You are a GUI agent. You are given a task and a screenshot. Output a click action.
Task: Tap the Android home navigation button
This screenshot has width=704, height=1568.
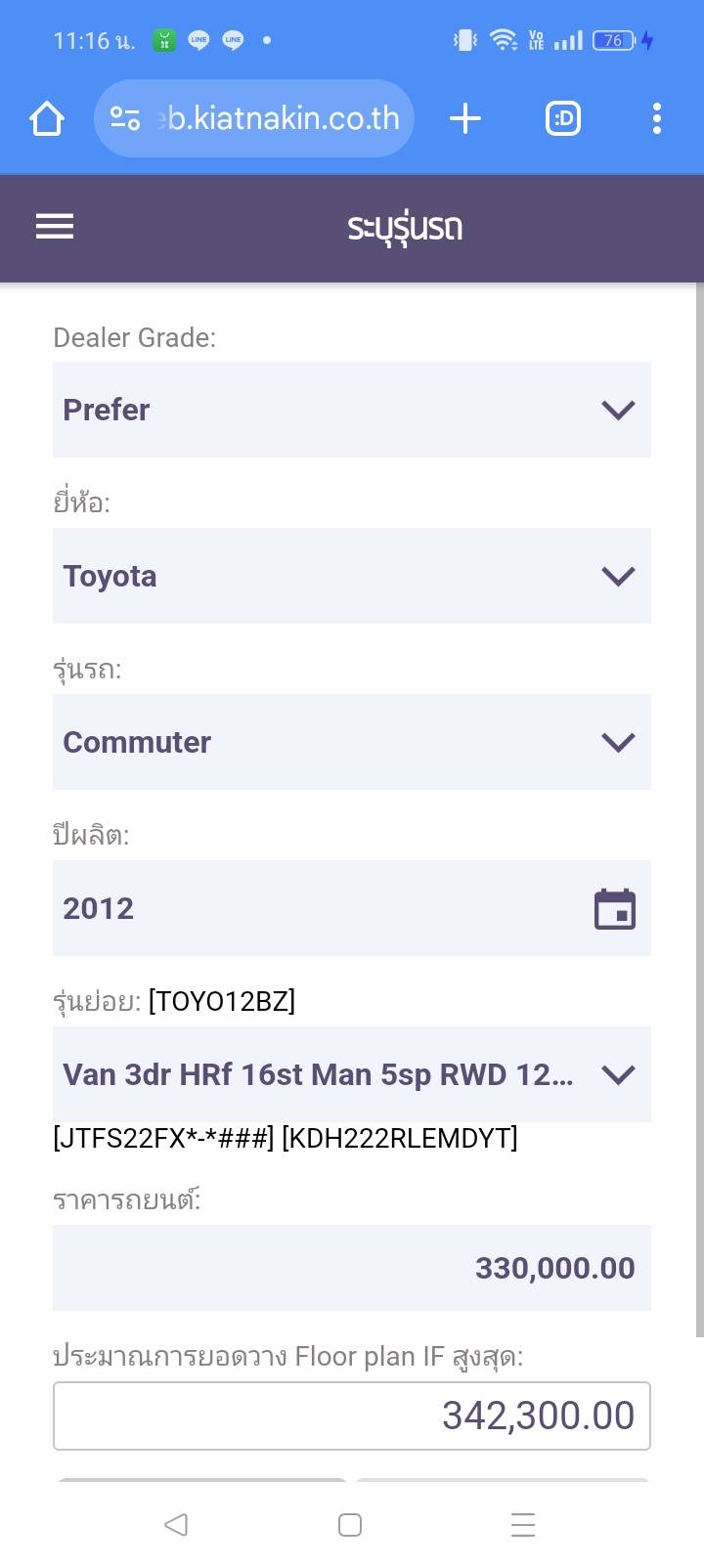click(350, 1524)
